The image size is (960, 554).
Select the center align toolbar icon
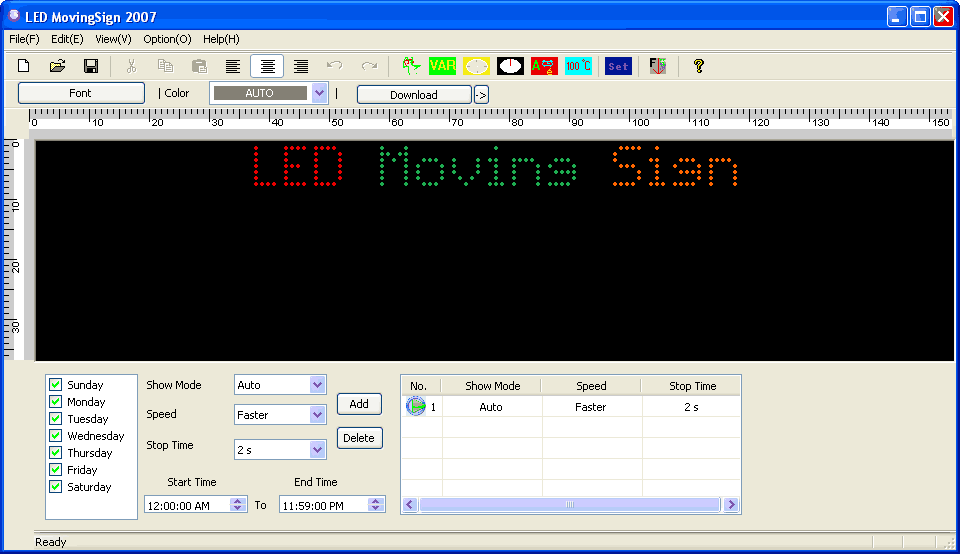tap(267, 66)
